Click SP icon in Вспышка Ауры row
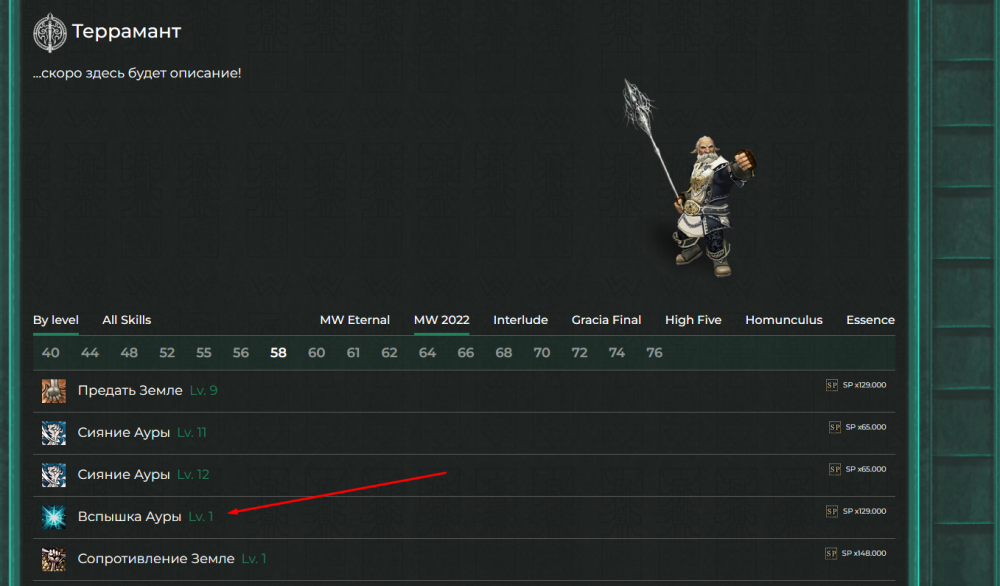 click(832, 511)
